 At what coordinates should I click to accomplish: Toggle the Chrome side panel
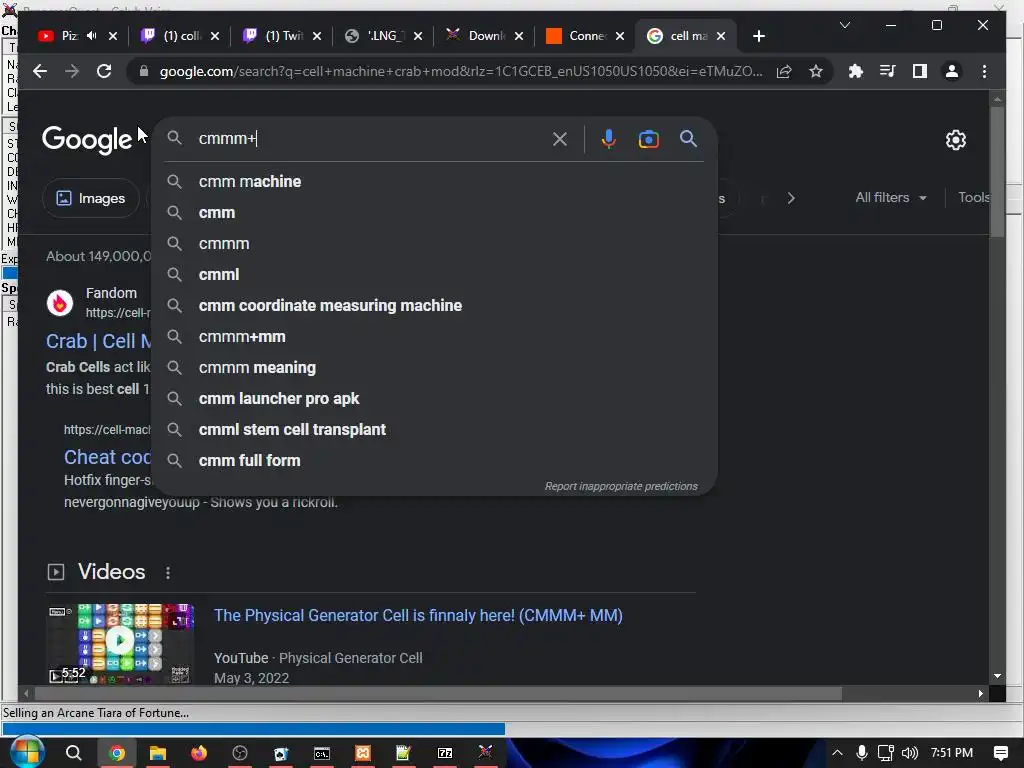tap(920, 71)
